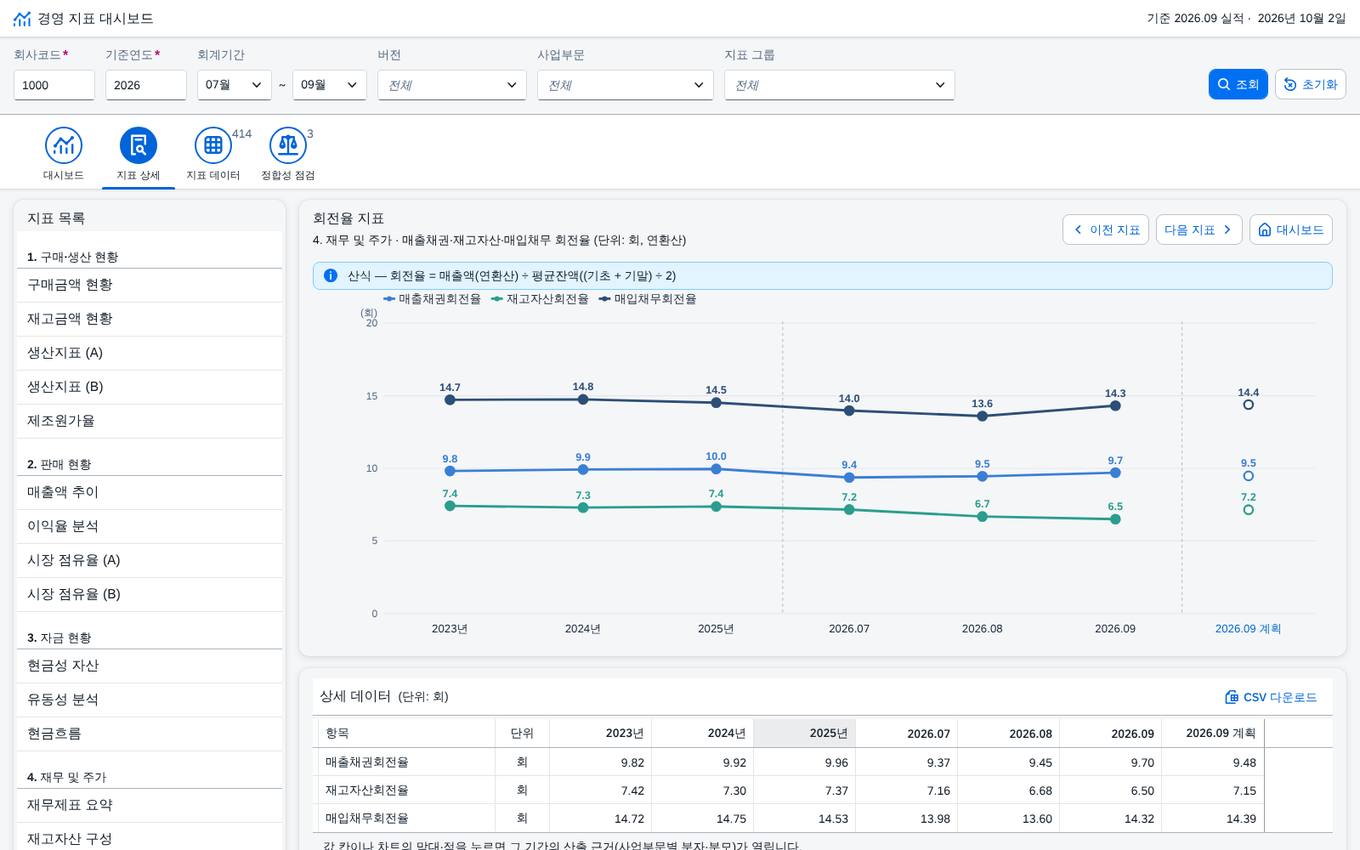Select 재고금액 현황 in the list
The image size is (1360, 850).
[x=150, y=319]
